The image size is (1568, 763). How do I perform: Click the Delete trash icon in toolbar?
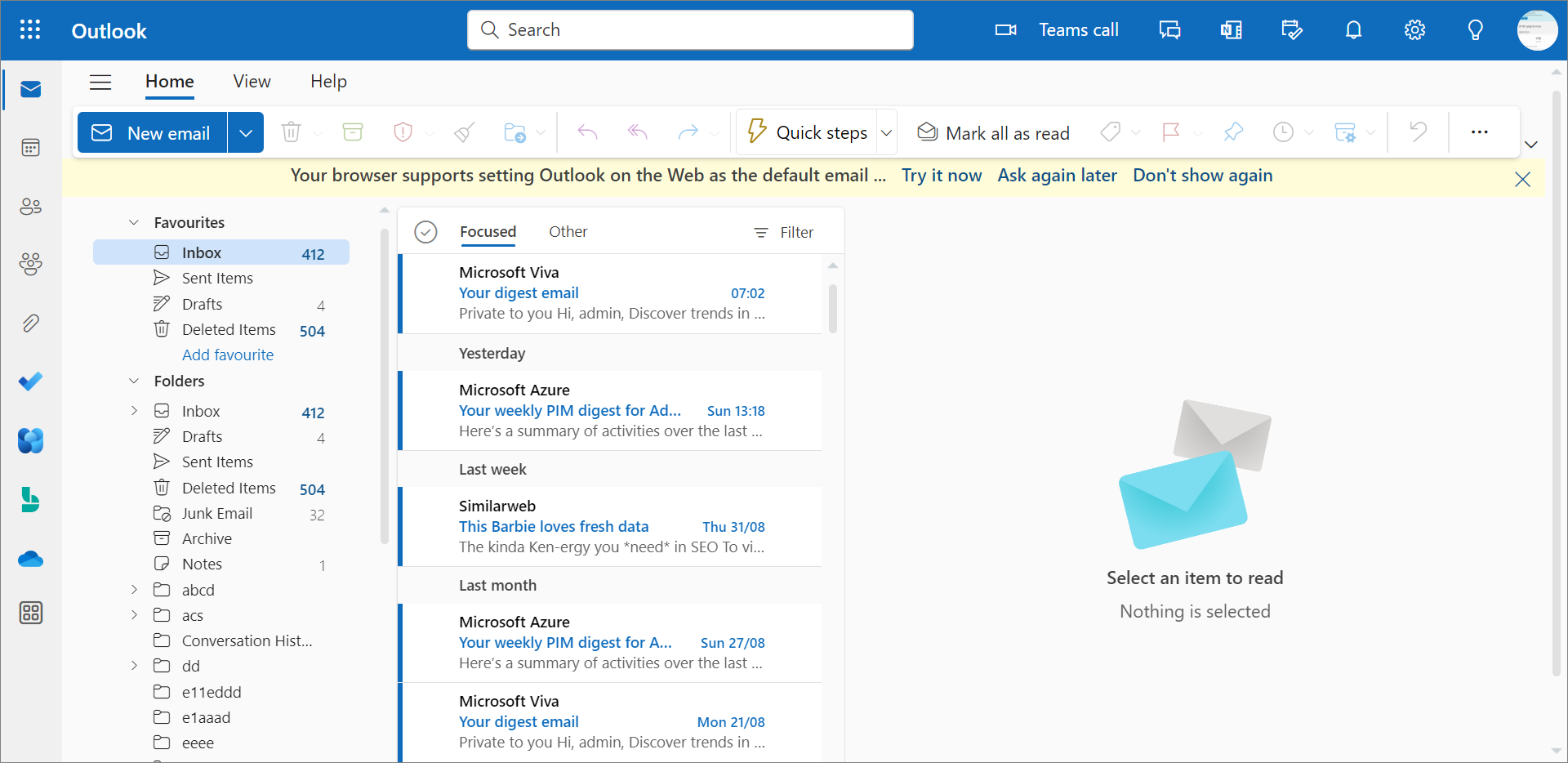tap(292, 132)
